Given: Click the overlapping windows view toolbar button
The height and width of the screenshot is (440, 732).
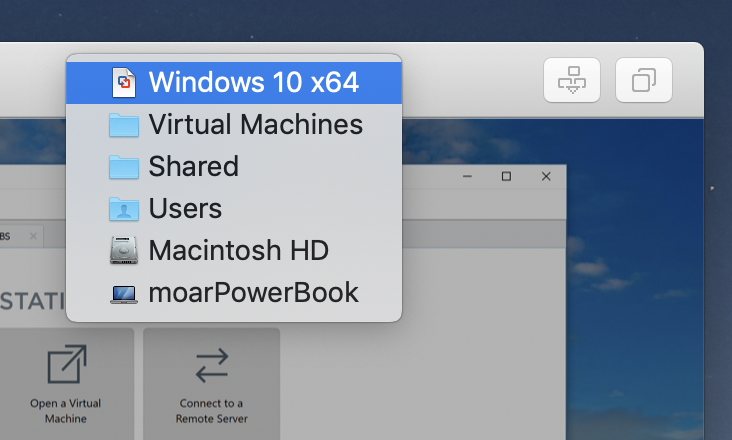Looking at the screenshot, I should click(x=644, y=80).
